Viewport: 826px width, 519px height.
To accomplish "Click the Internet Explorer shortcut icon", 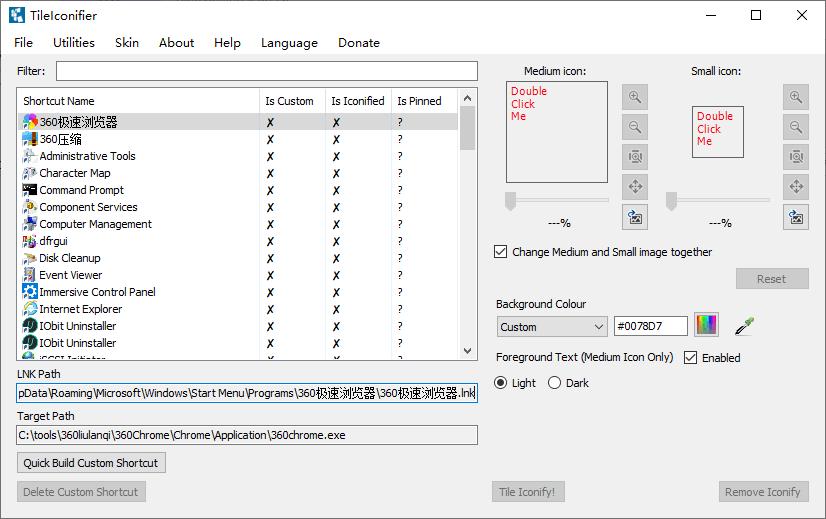I will coord(30,309).
